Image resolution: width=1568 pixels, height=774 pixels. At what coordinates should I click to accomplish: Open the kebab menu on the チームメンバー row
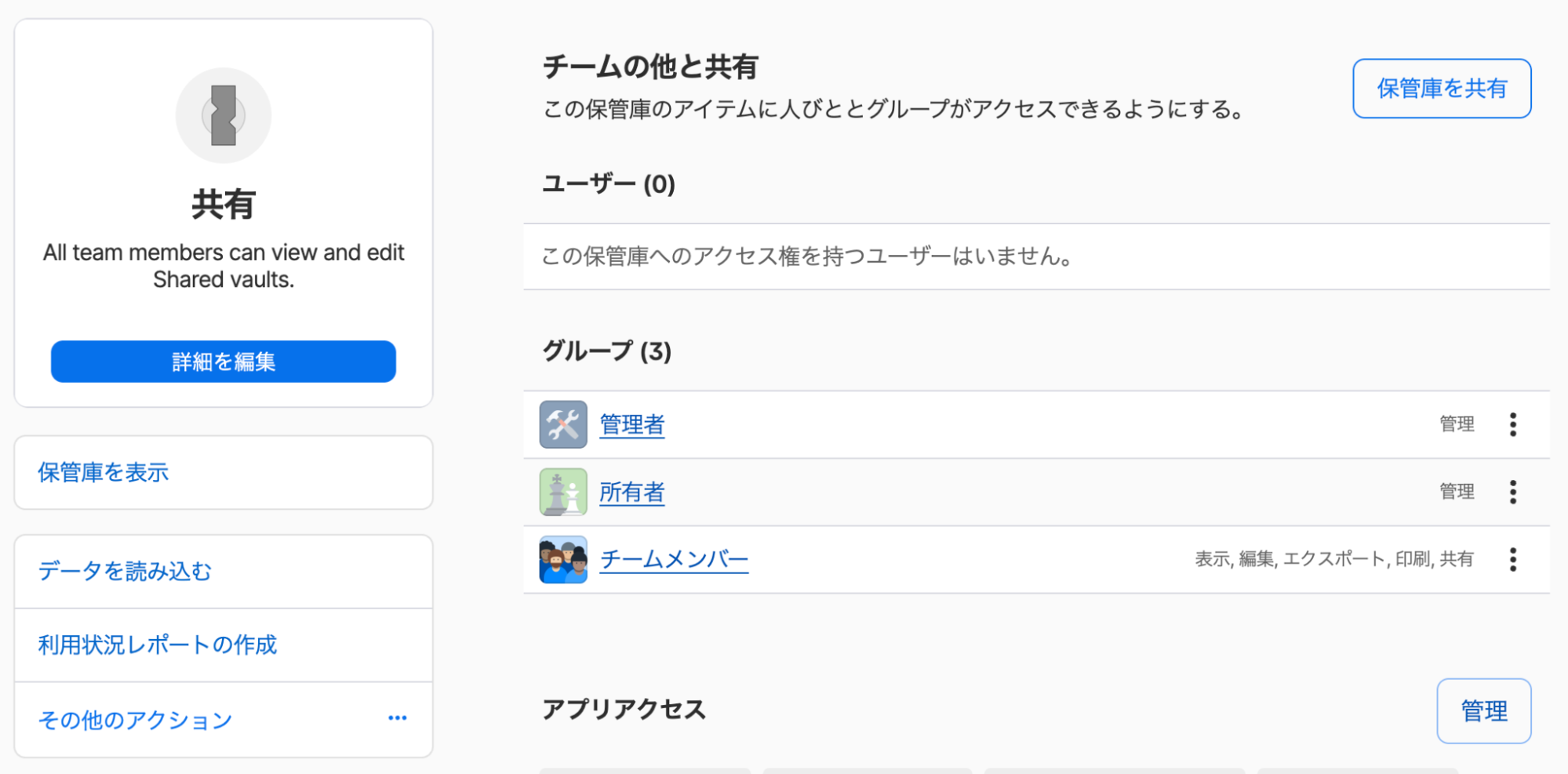(x=1512, y=560)
